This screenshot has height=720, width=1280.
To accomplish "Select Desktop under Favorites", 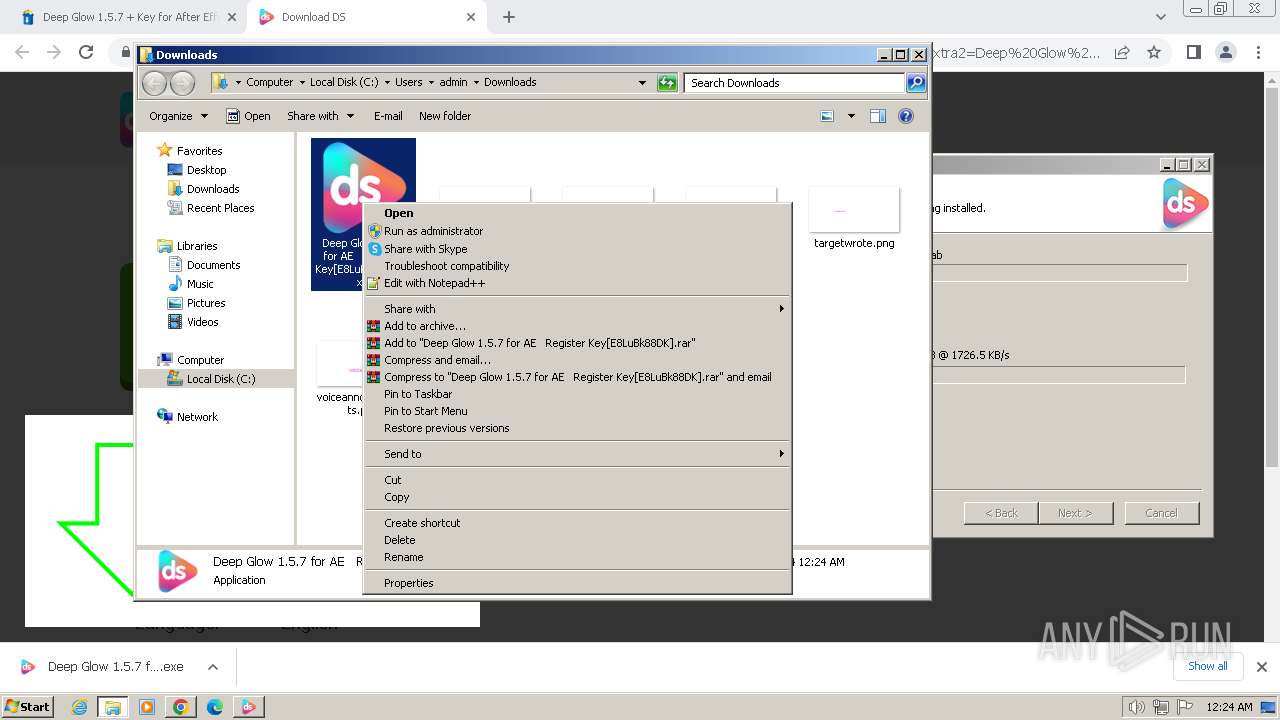I will [206, 170].
